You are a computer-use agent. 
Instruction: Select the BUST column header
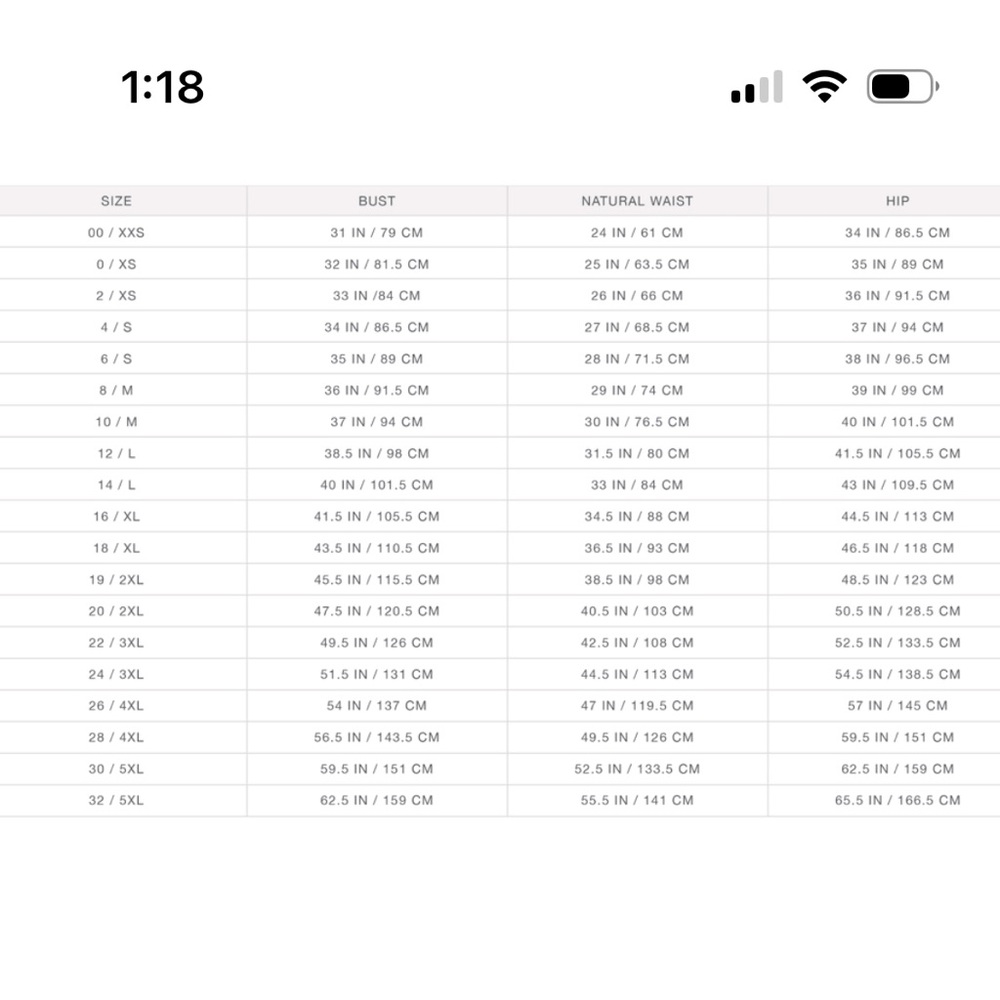point(377,201)
